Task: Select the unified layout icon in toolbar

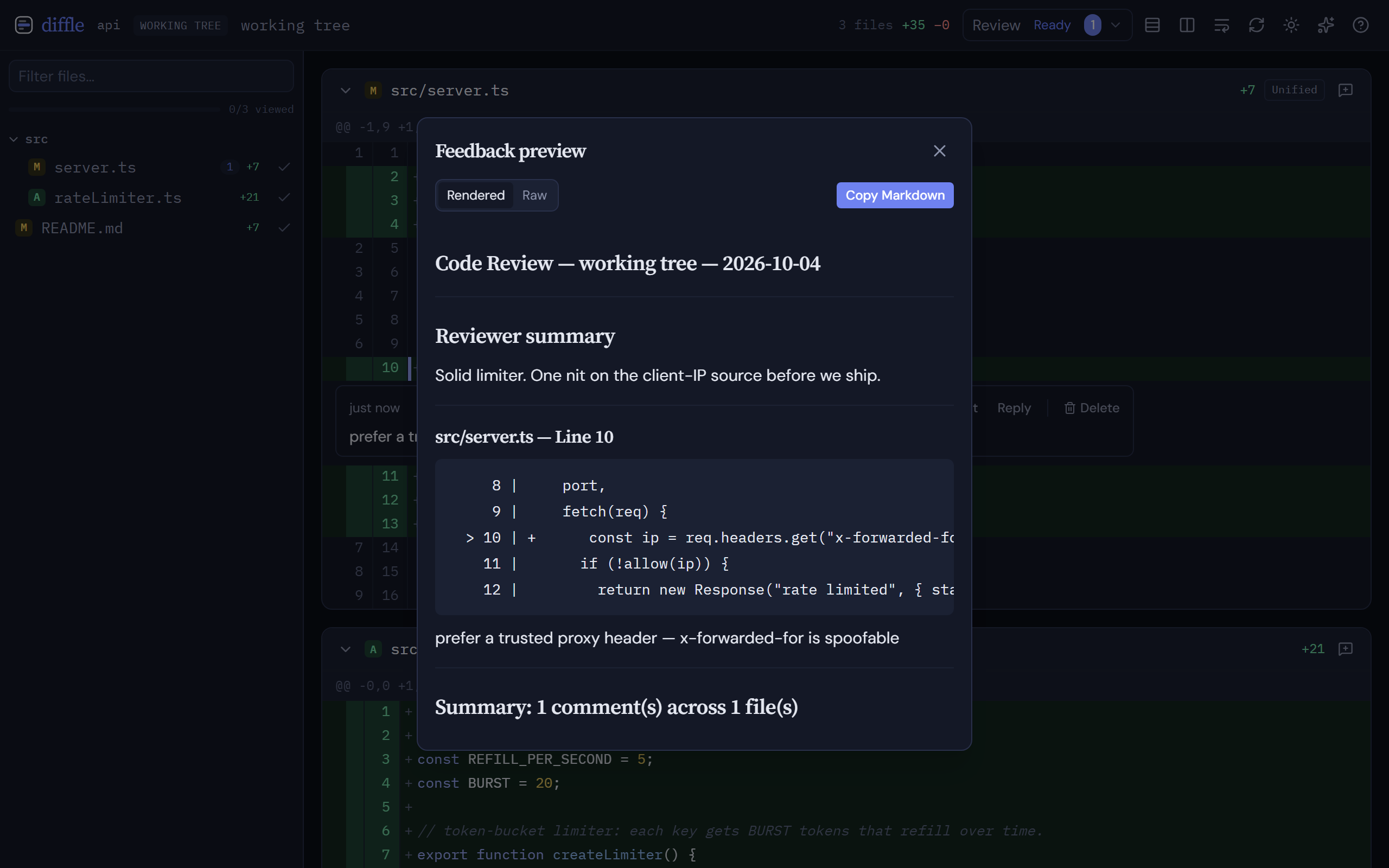Action: coord(1152,25)
